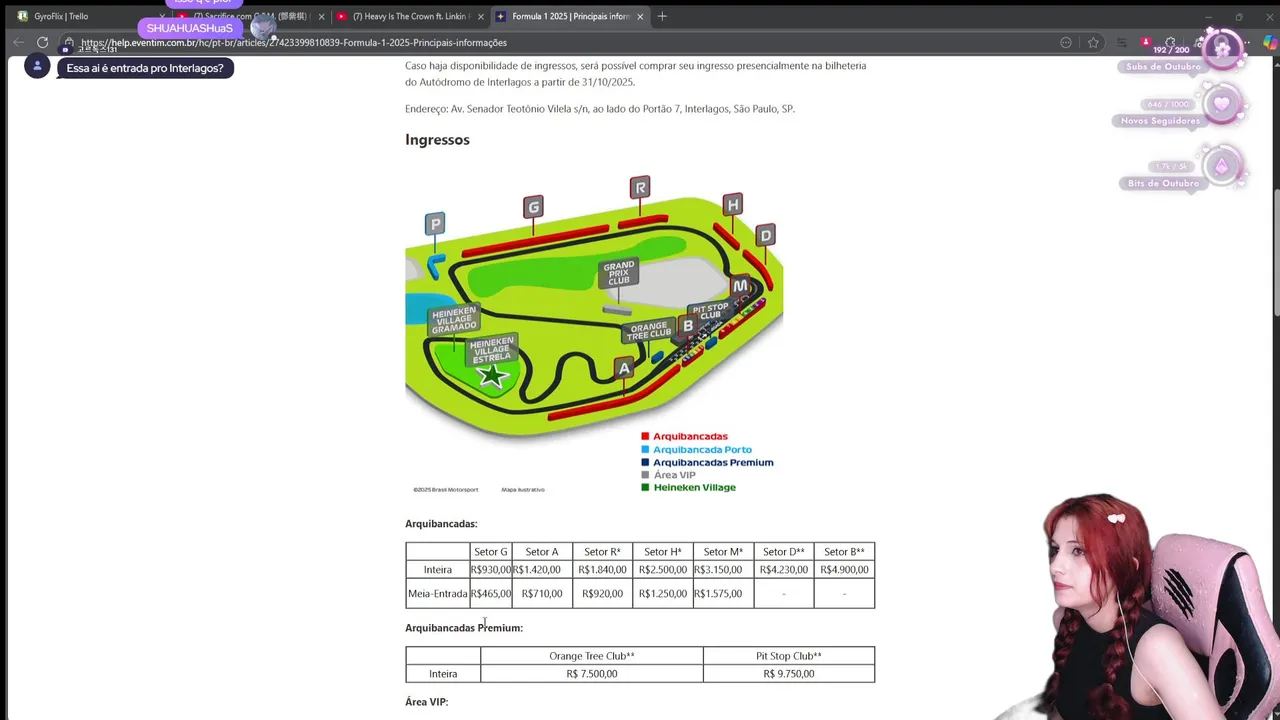The width and height of the screenshot is (1280, 720).
Task: Go back to the previous page
Action: 18,42
